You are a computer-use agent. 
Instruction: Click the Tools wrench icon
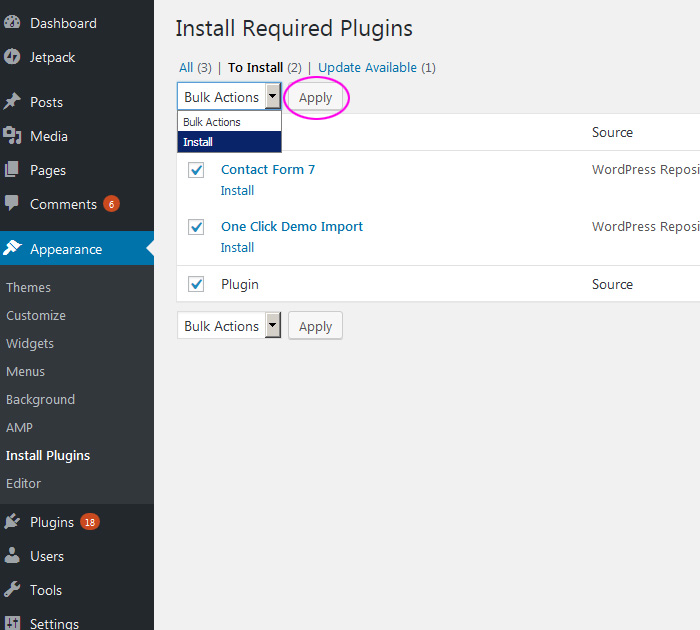point(12,589)
